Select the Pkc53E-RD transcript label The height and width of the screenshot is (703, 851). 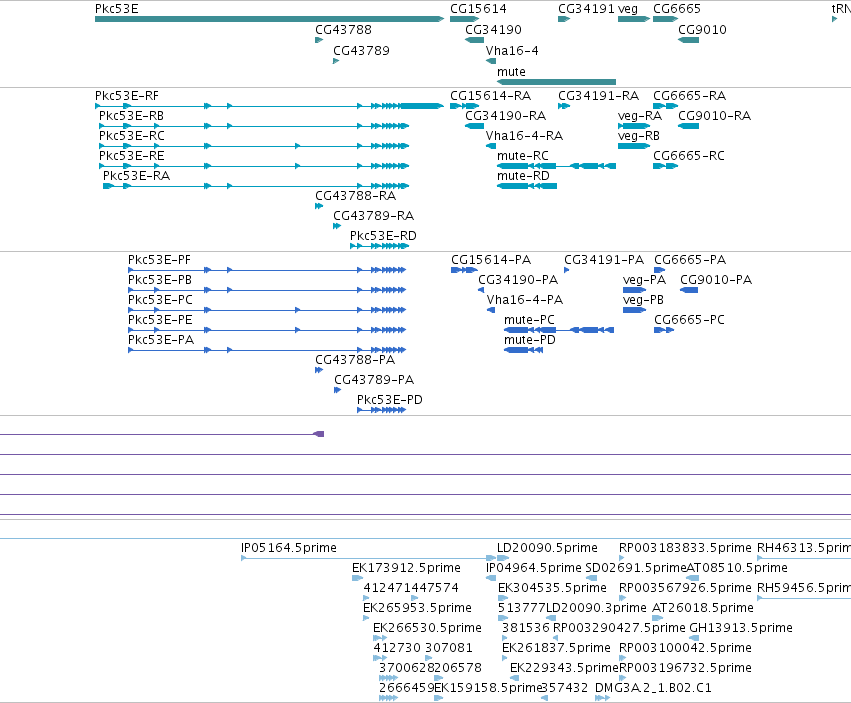(x=383, y=236)
